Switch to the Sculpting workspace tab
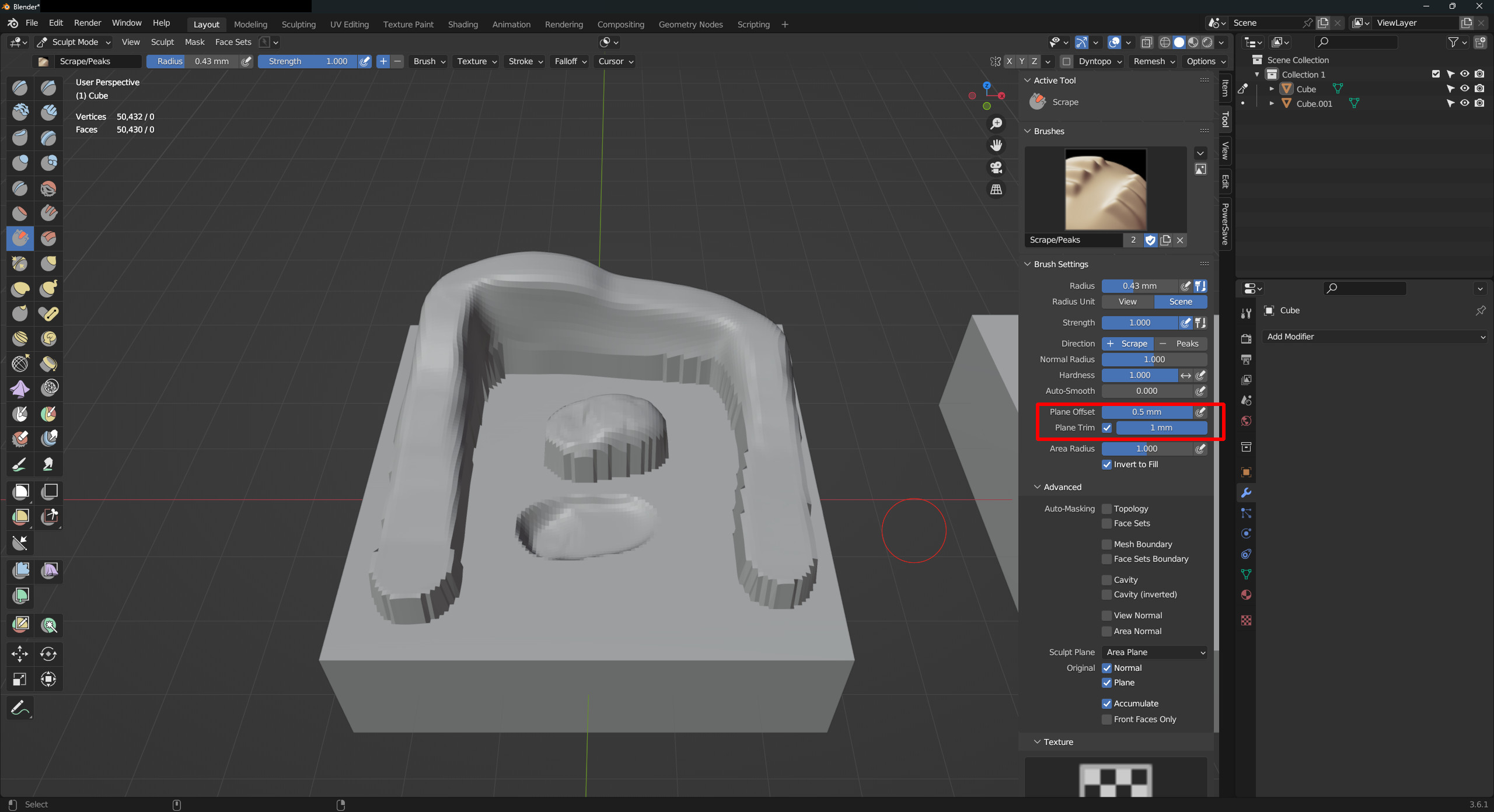 point(298,24)
